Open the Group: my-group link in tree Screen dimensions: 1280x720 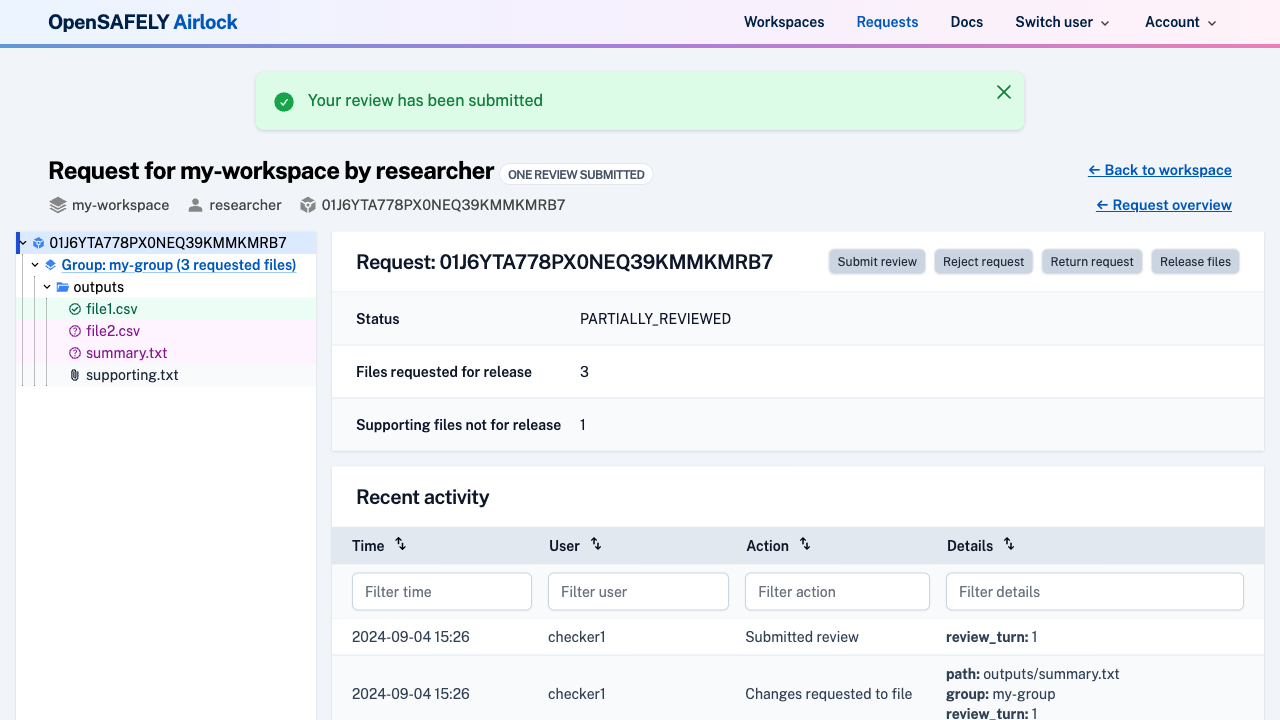tap(179, 265)
